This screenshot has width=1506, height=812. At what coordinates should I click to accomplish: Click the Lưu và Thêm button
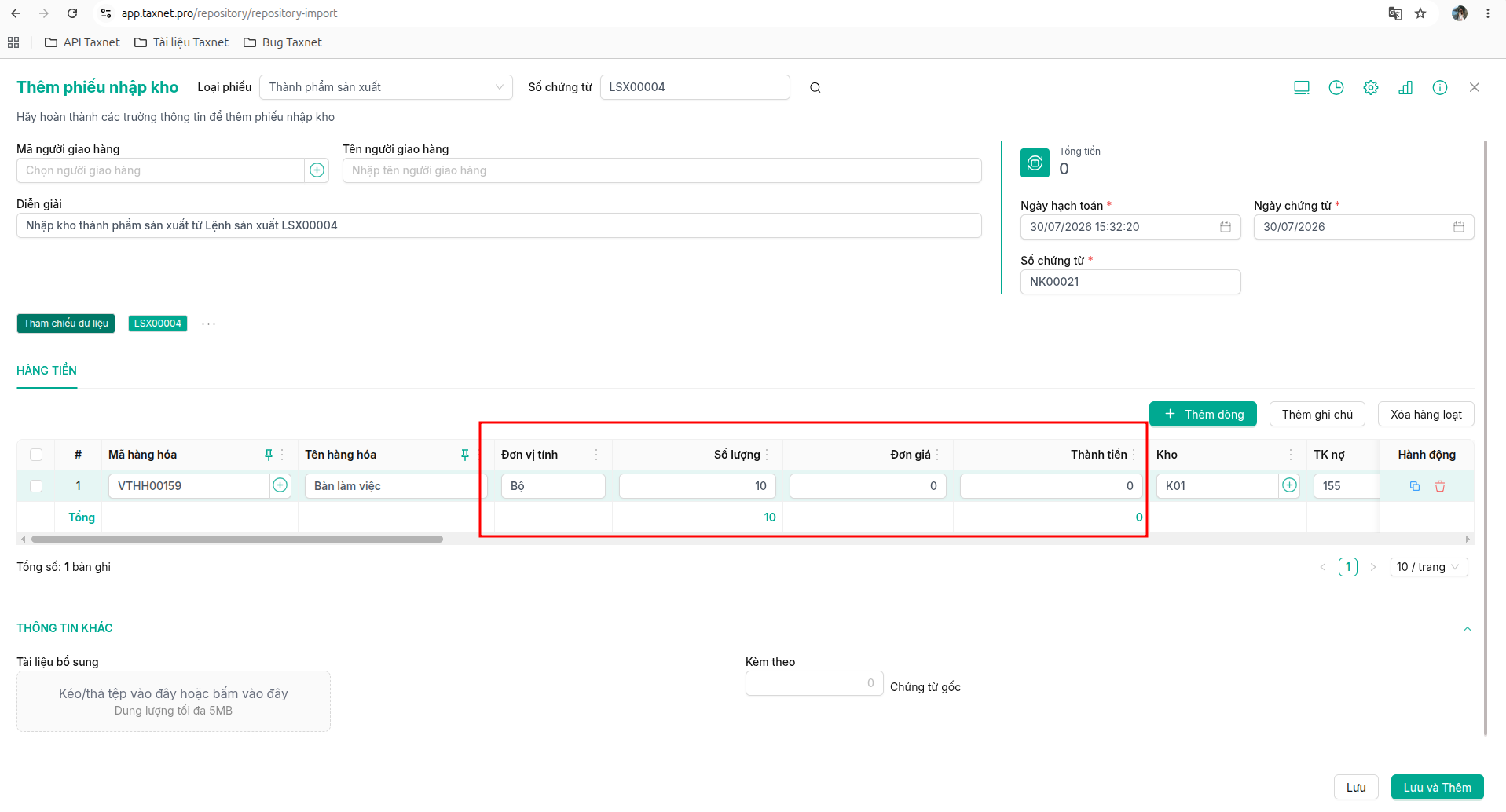coord(1437,788)
